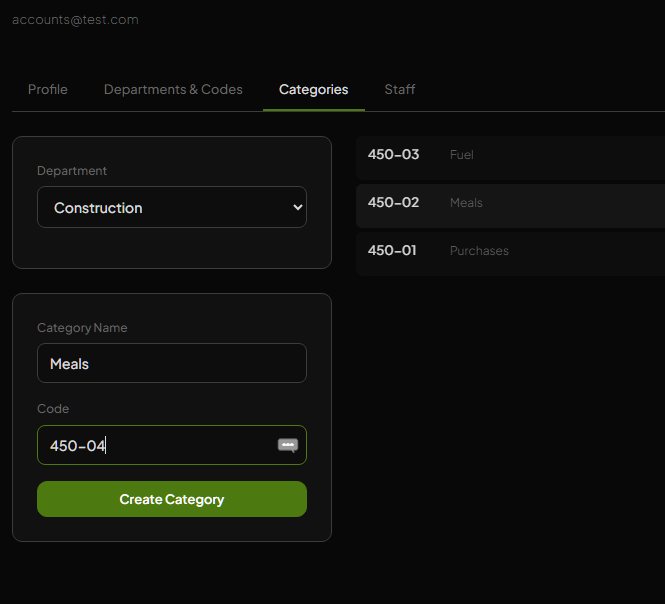The width and height of the screenshot is (665, 604).
Task: Click the Category Name label
Action: tap(82, 328)
